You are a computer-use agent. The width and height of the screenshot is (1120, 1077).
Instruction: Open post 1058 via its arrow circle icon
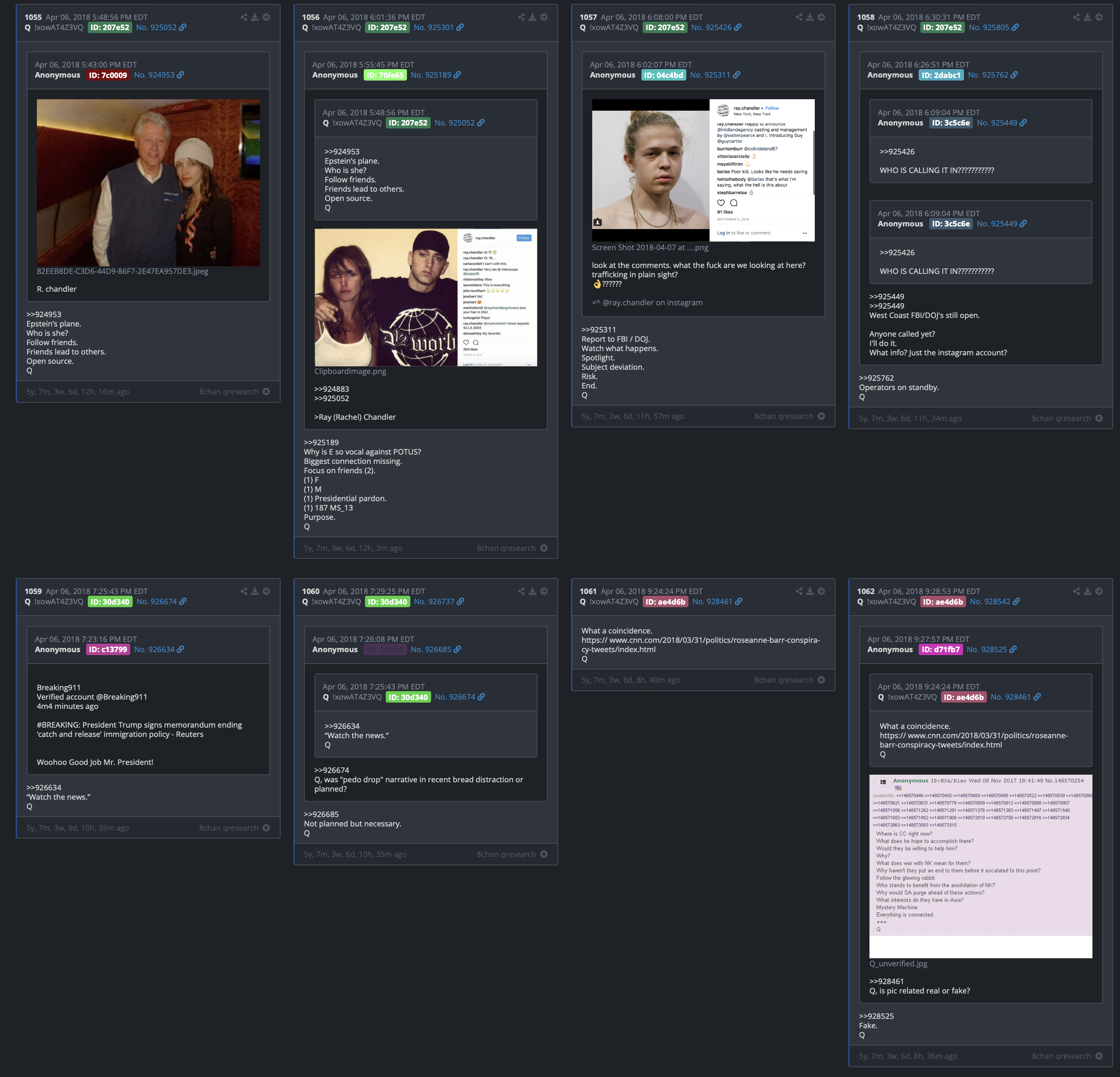(1099, 17)
